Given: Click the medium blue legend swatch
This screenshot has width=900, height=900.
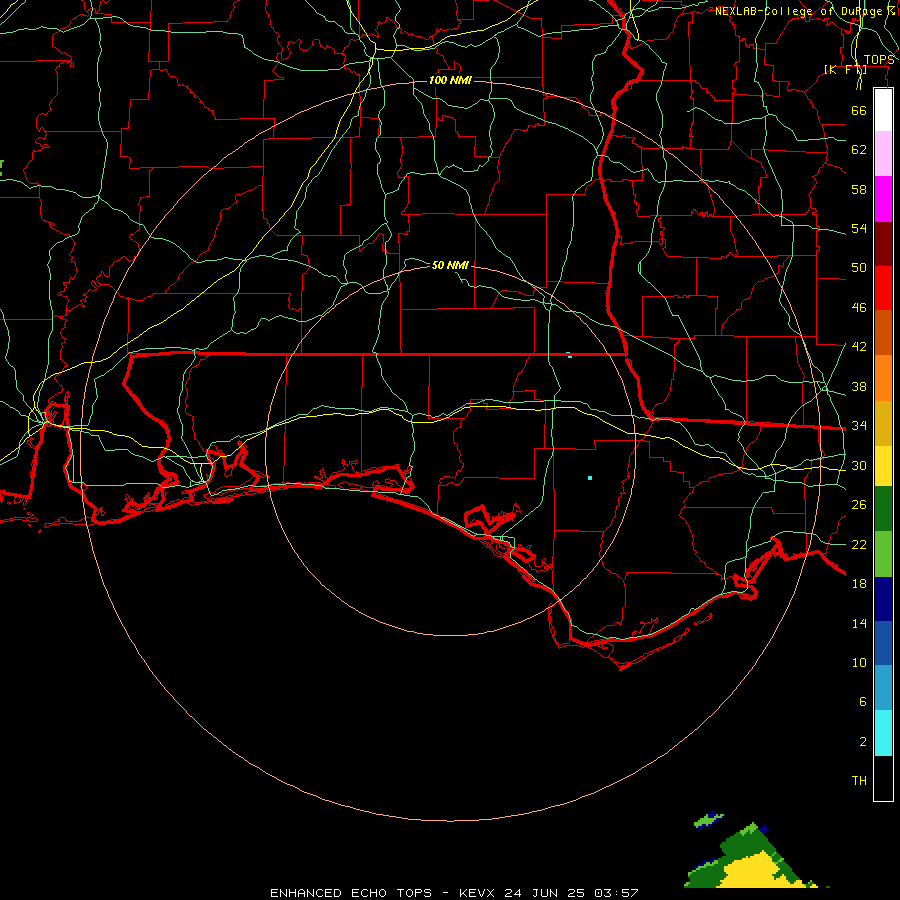Looking at the screenshot, I should click(883, 643).
